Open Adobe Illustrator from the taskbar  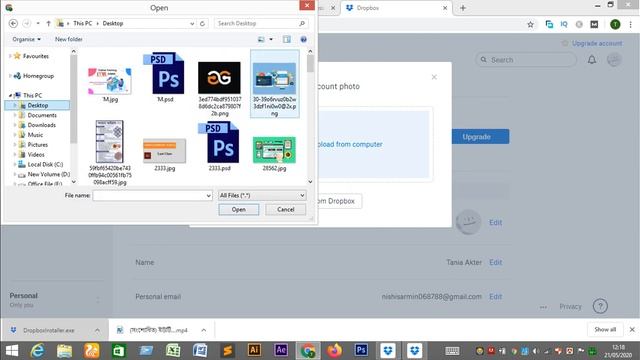254,350
